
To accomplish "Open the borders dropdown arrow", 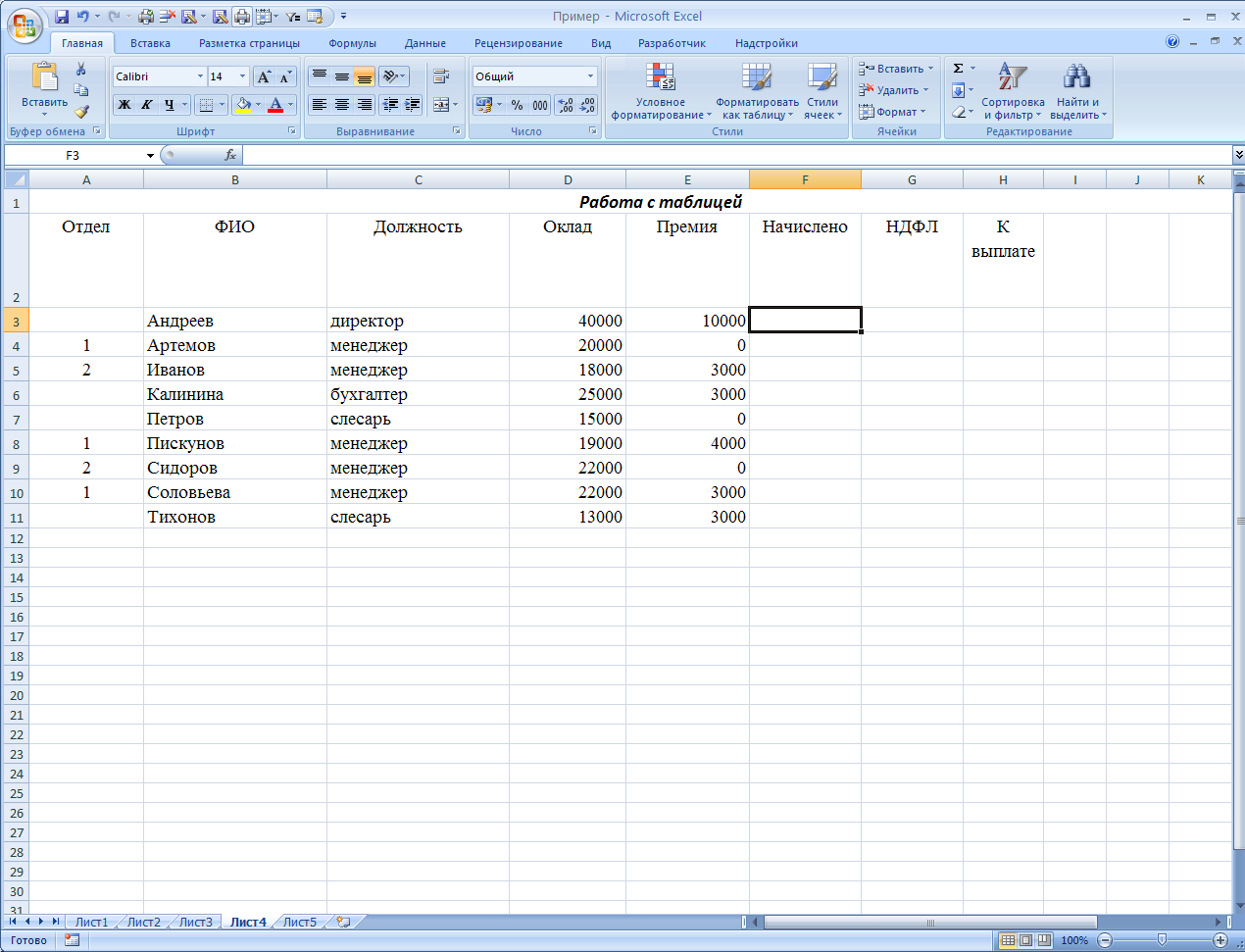I will point(222,105).
